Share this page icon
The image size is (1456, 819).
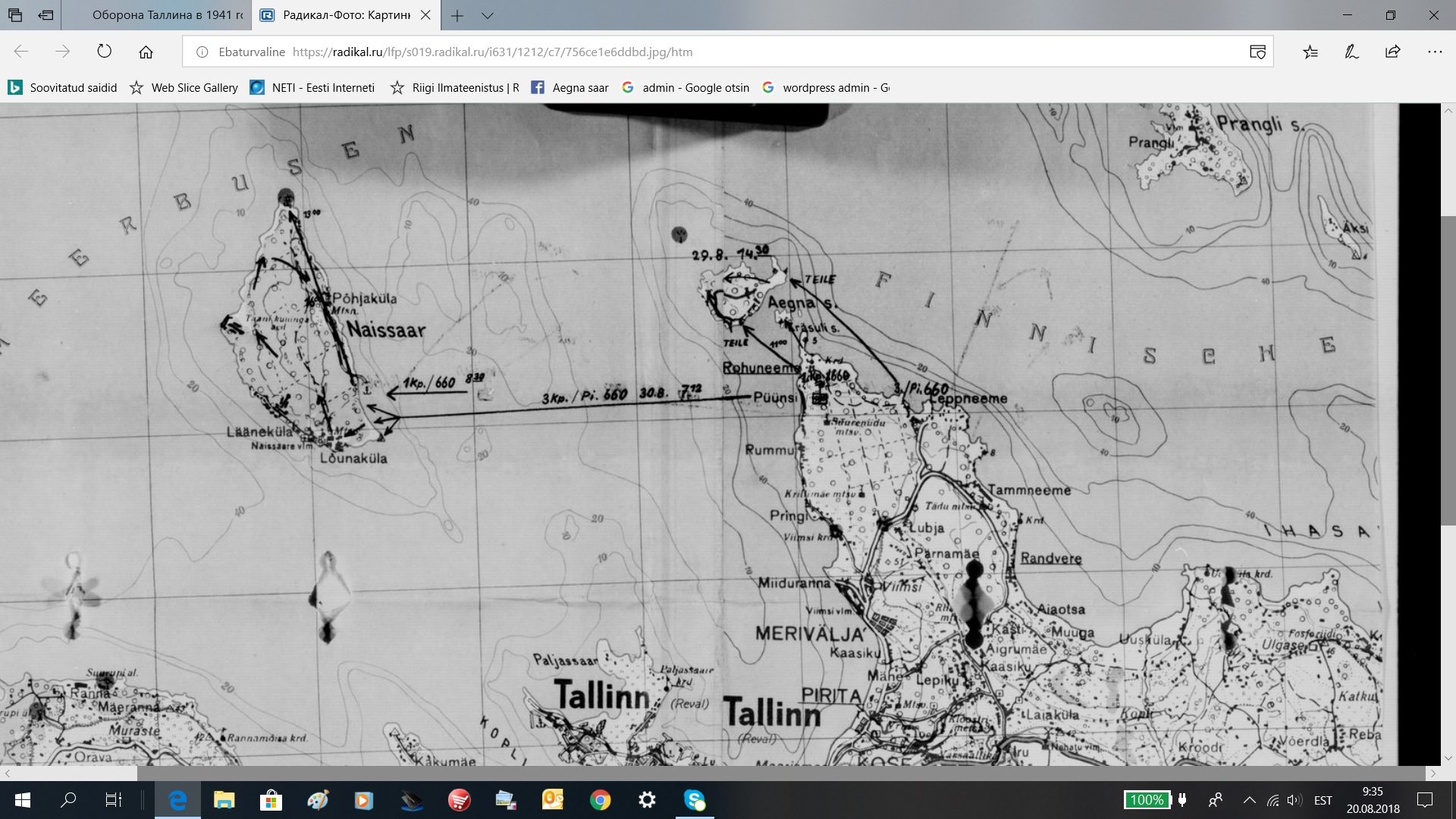1392,52
